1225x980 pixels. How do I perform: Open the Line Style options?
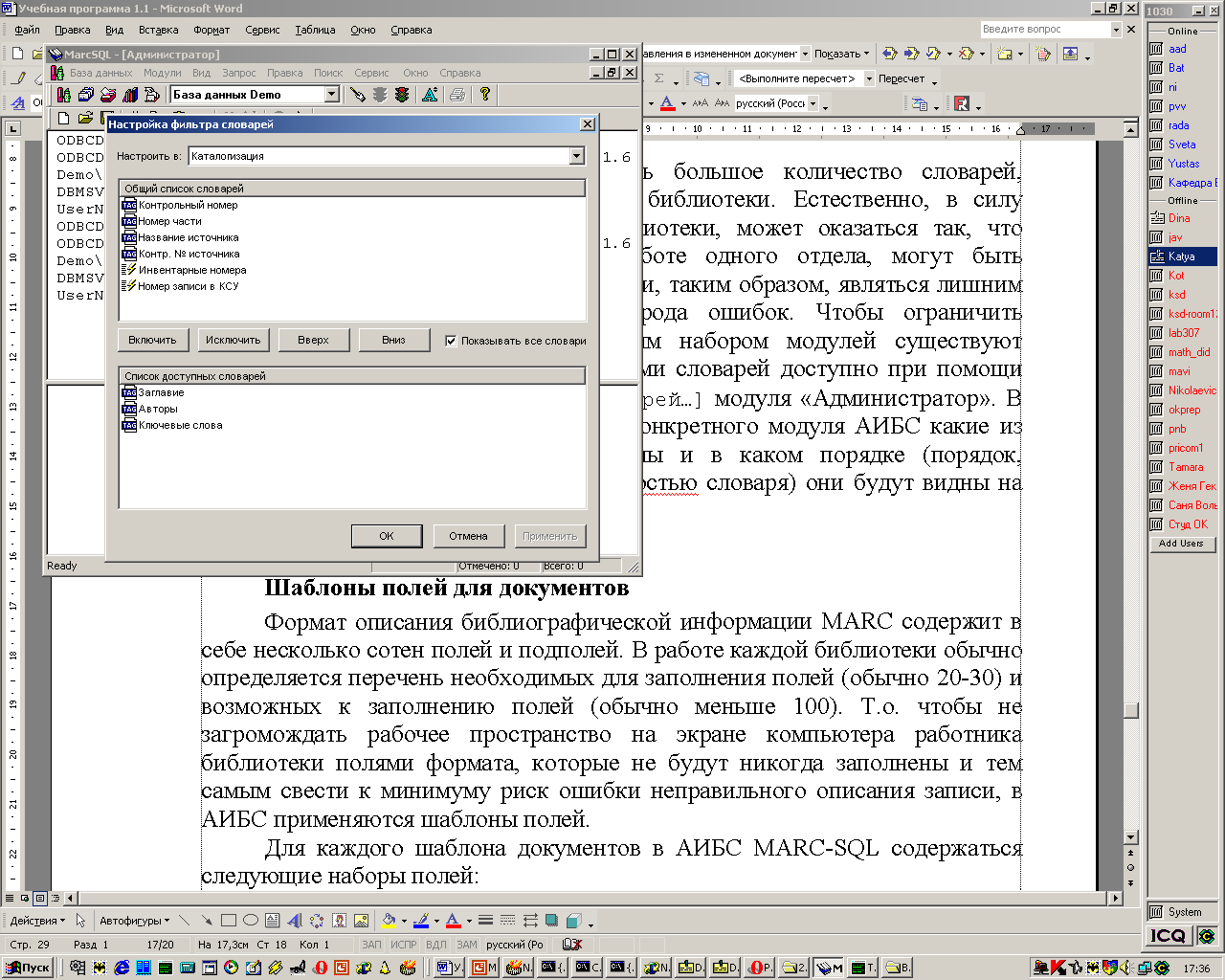pos(486,921)
